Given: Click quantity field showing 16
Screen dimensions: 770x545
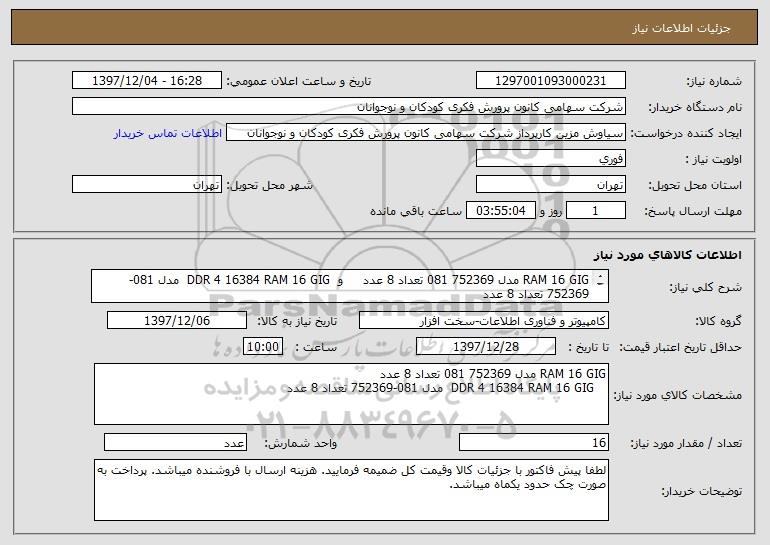Looking at the screenshot, I should click(534, 442).
